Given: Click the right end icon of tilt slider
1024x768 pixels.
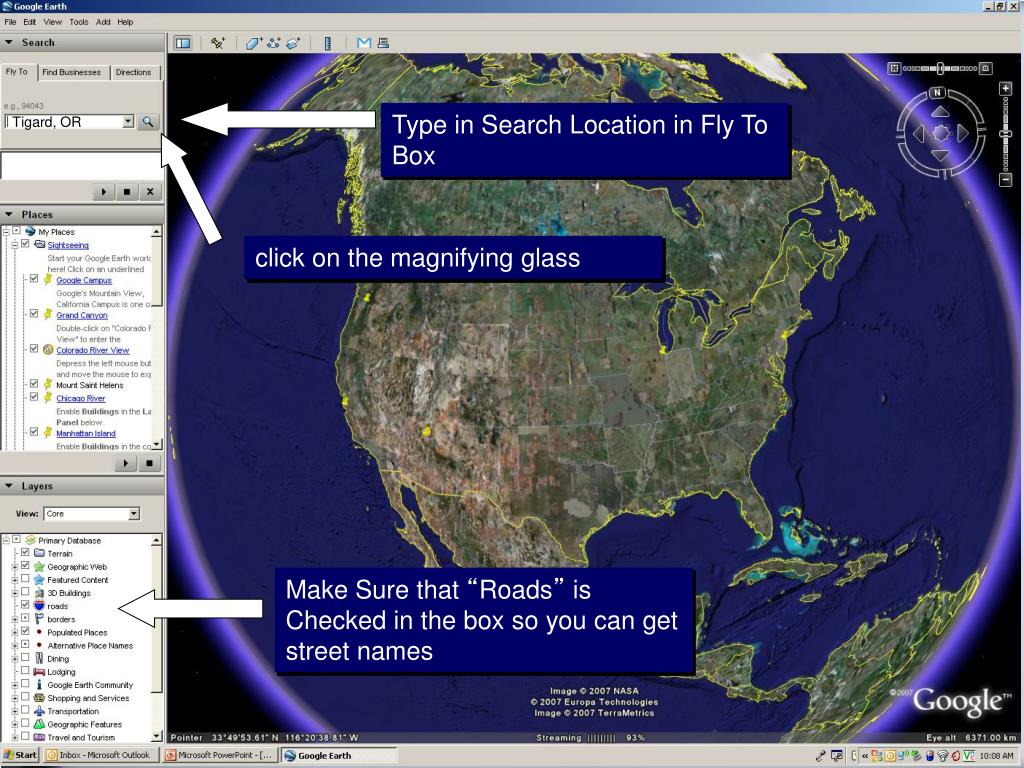Looking at the screenshot, I should 985,68.
